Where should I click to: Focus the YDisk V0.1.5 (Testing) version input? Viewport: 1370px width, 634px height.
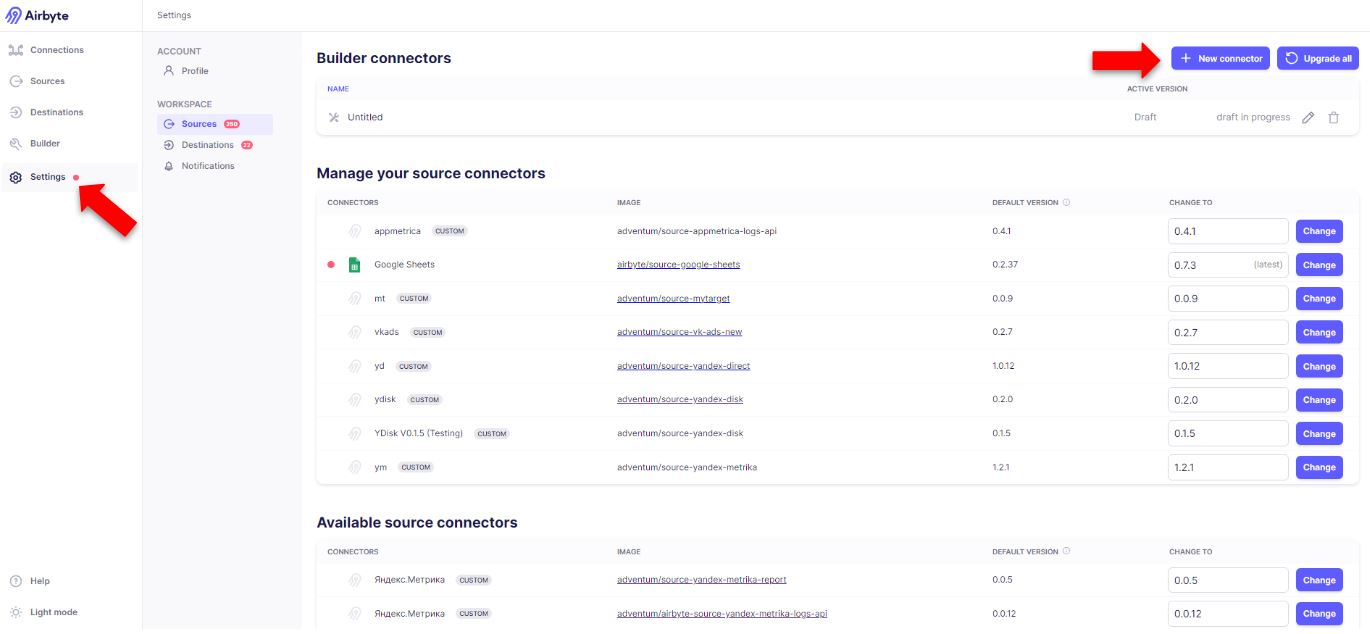(x=1228, y=433)
